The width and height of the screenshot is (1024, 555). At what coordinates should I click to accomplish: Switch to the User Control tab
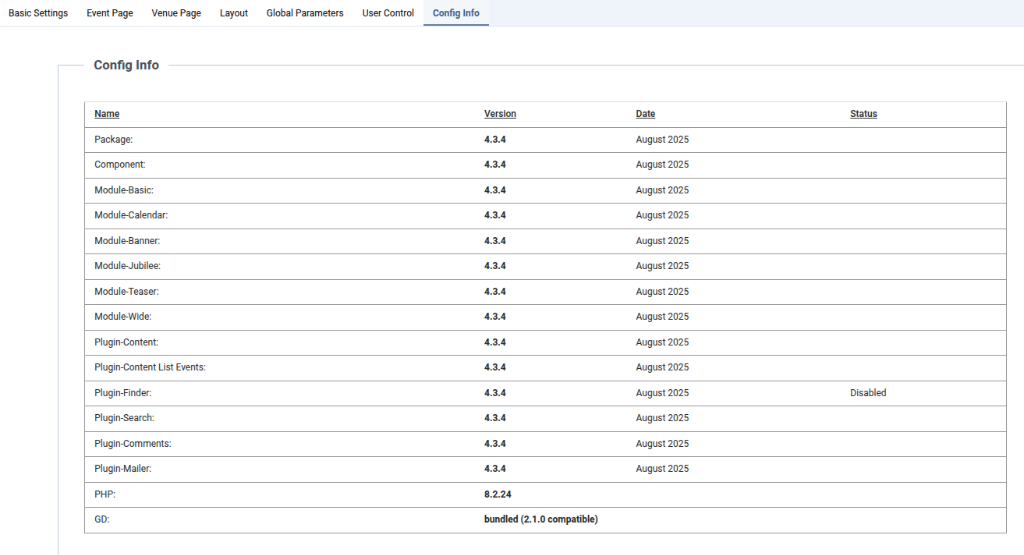point(388,13)
